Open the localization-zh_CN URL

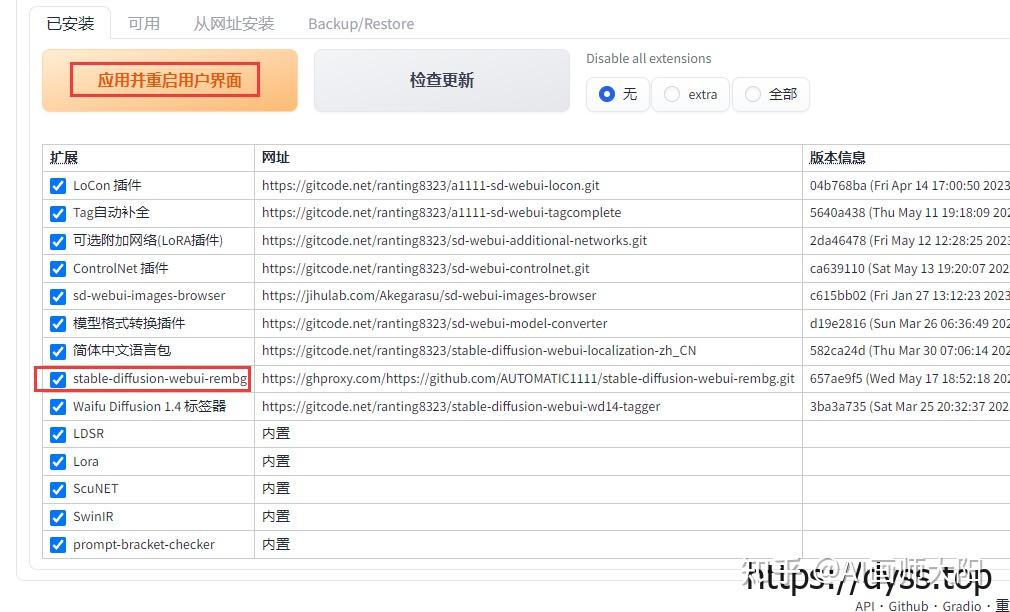tap(479, 350)
